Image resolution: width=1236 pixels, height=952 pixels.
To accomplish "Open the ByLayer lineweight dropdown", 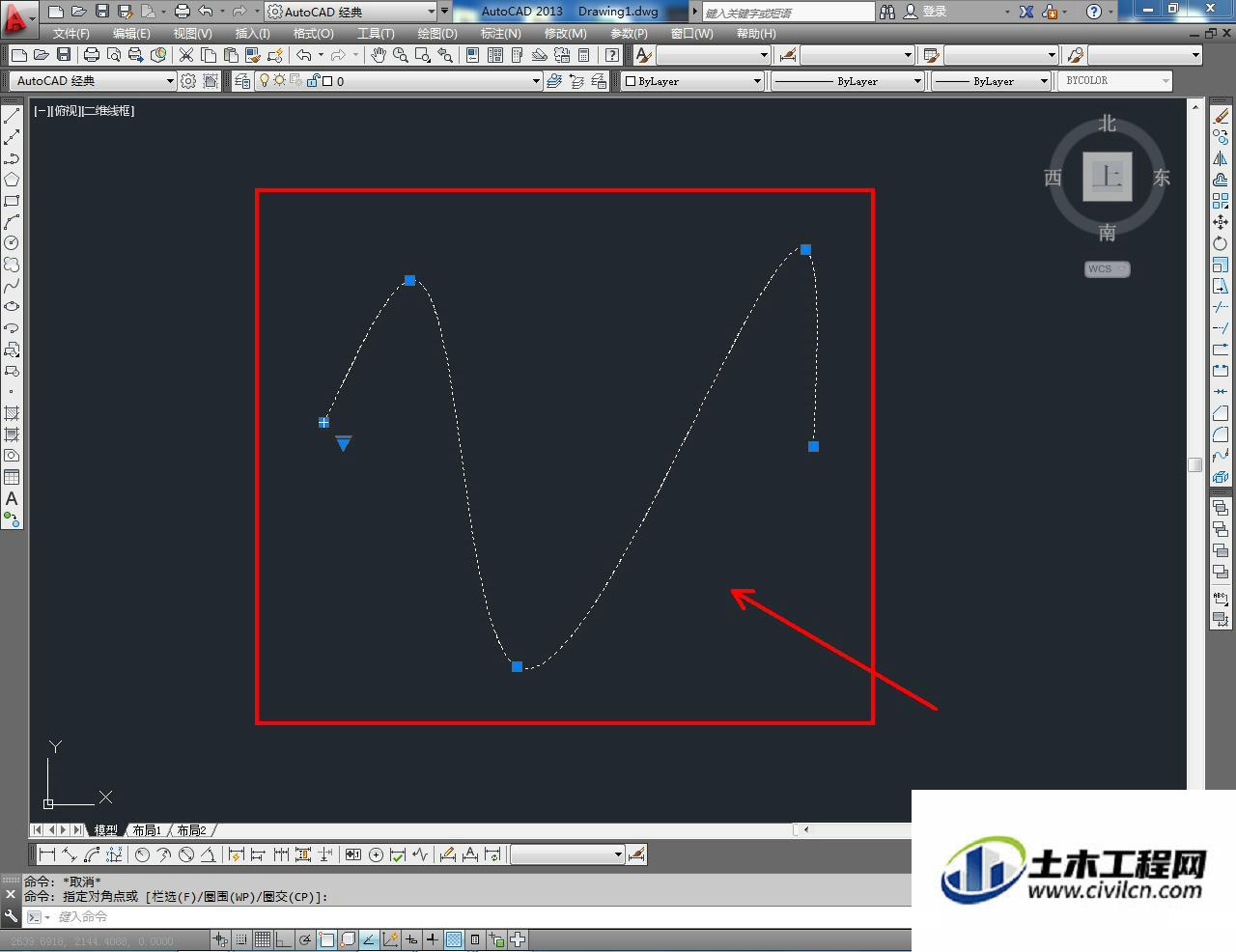I will 991,81.
